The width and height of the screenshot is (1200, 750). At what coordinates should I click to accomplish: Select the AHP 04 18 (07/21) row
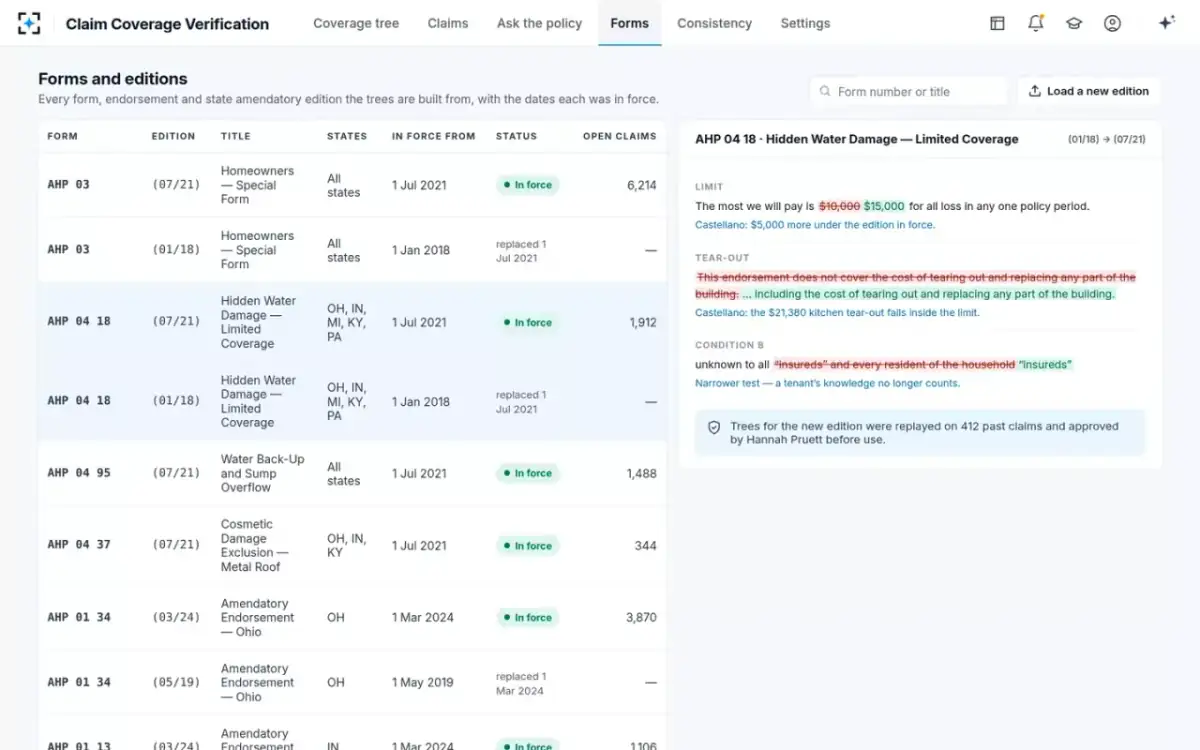(352, 322)
